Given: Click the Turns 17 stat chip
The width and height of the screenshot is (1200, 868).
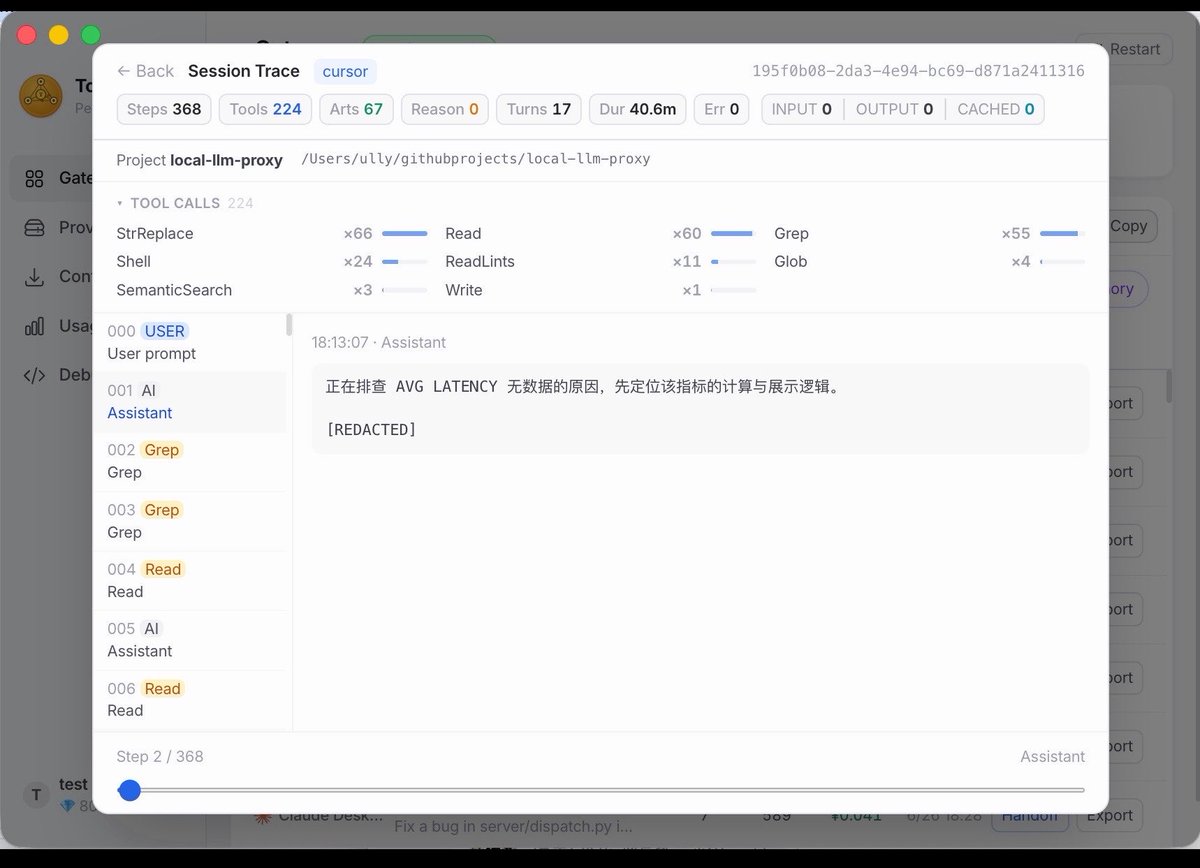Looking at the screenshot, I should coord(538,109).
